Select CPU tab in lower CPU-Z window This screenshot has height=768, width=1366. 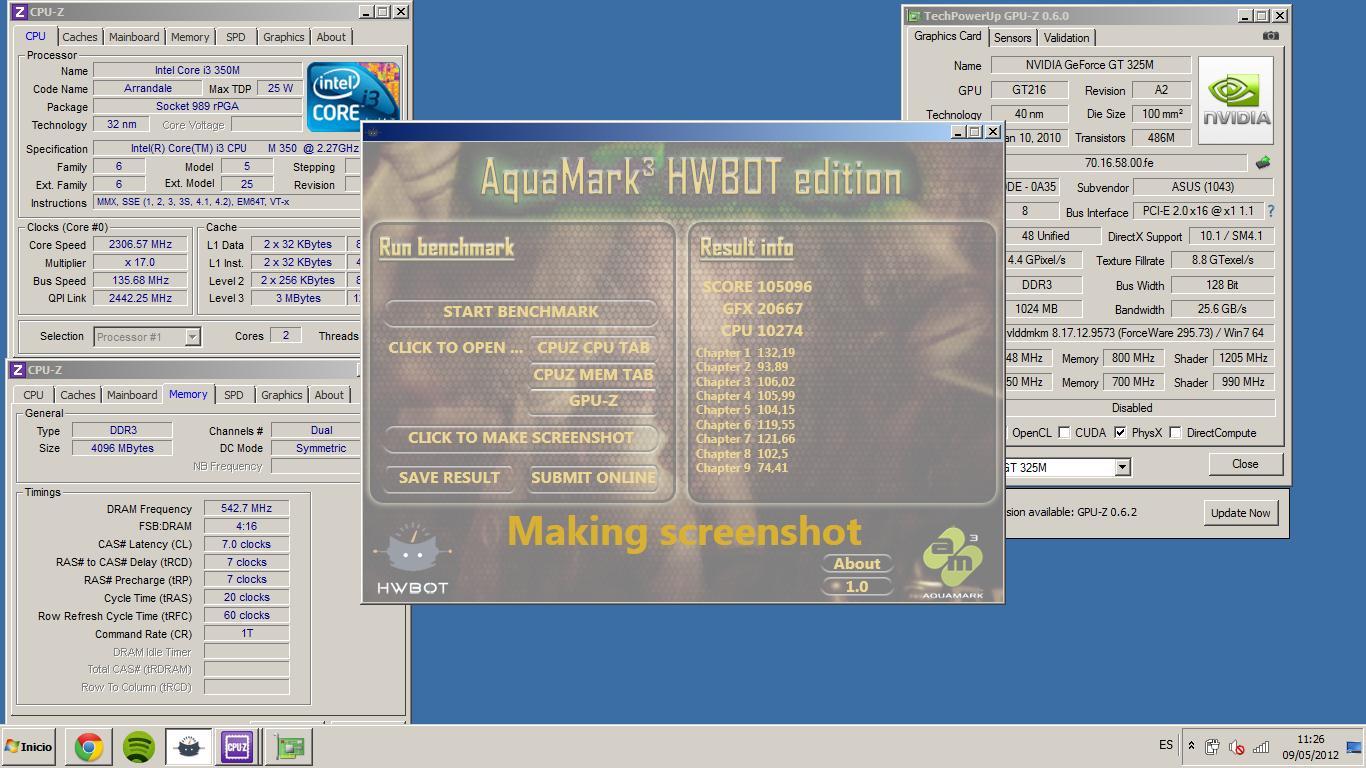tap(33, 395)
